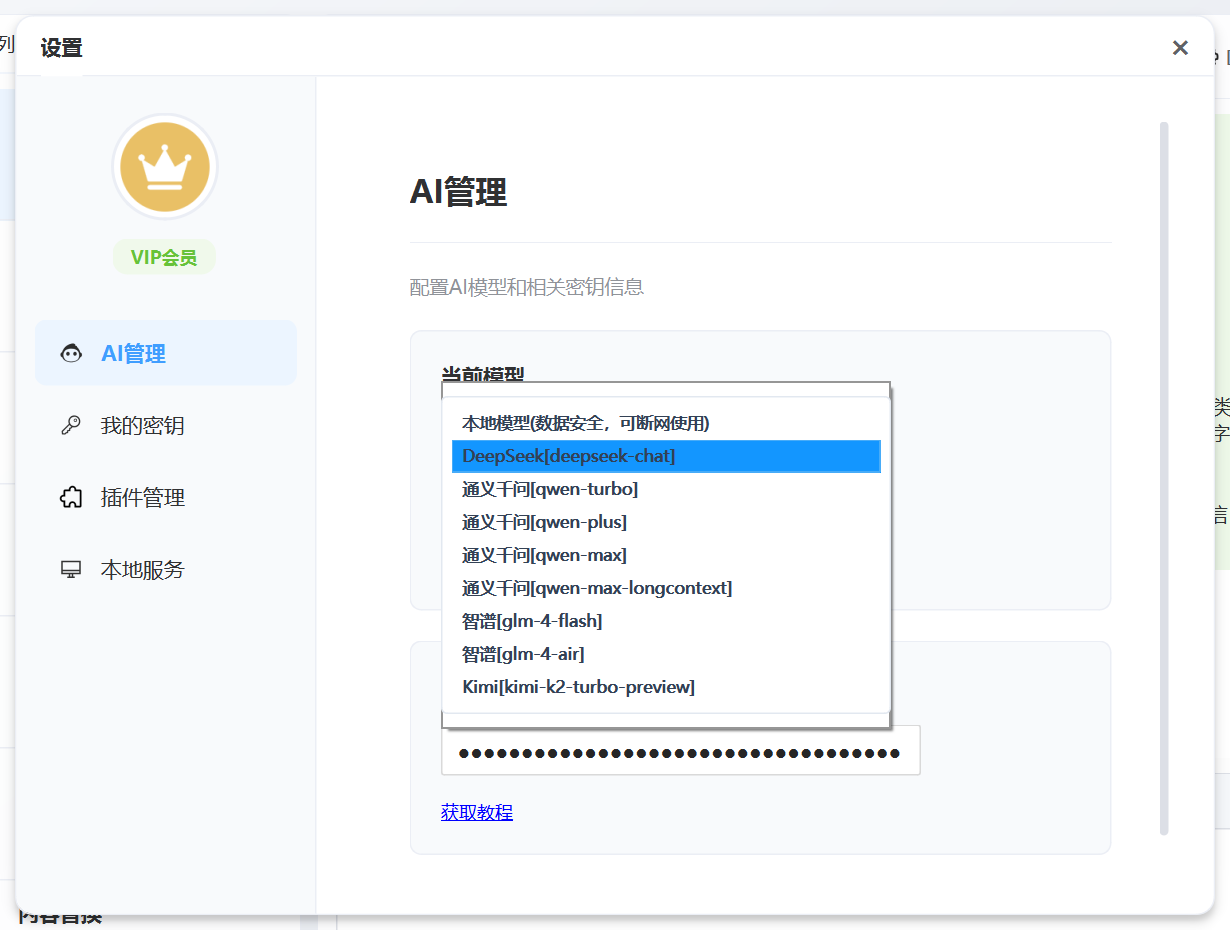Open the 本地服务 section

(166, 569)
